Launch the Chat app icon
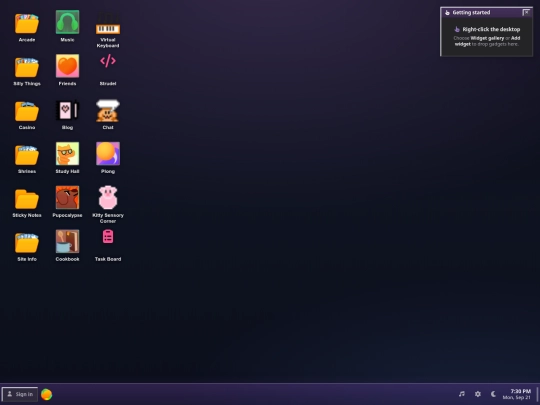This screenshot has height=405, width=540. (108, 111)
